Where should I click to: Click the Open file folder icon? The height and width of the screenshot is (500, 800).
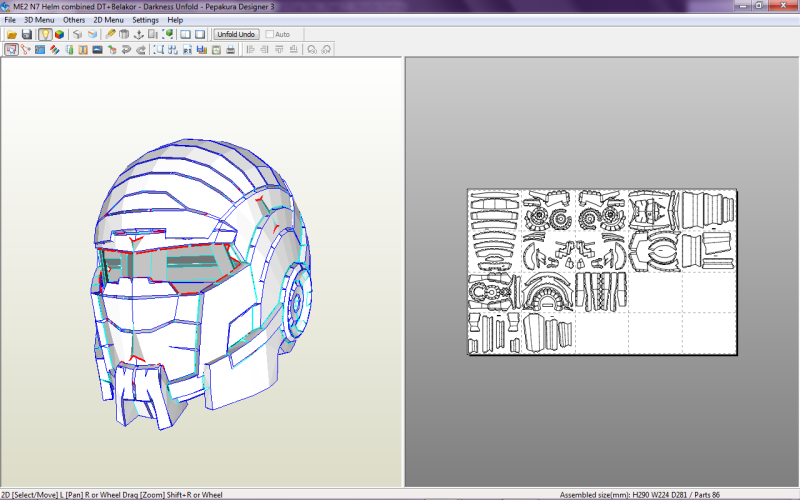pyautogui.click(x=12, y=34)
